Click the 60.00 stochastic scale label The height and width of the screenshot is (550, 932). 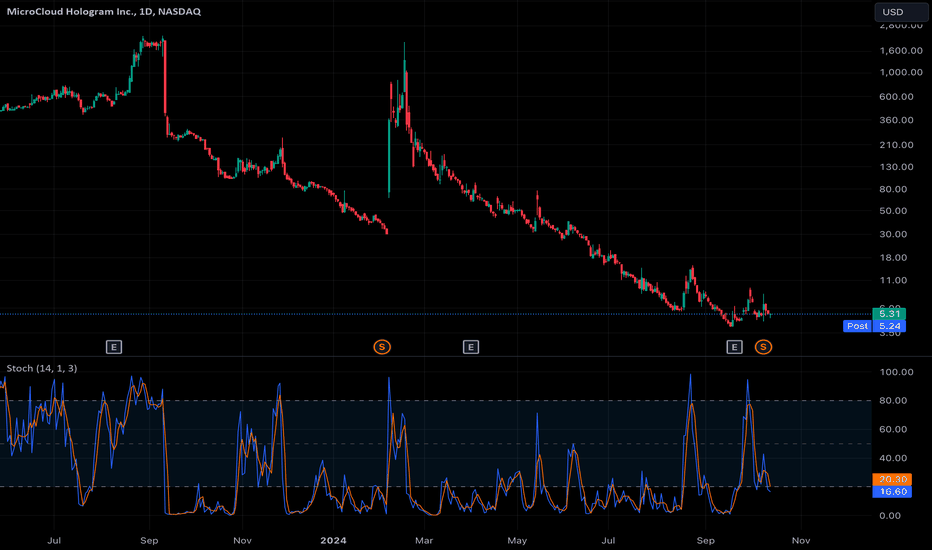893,429
